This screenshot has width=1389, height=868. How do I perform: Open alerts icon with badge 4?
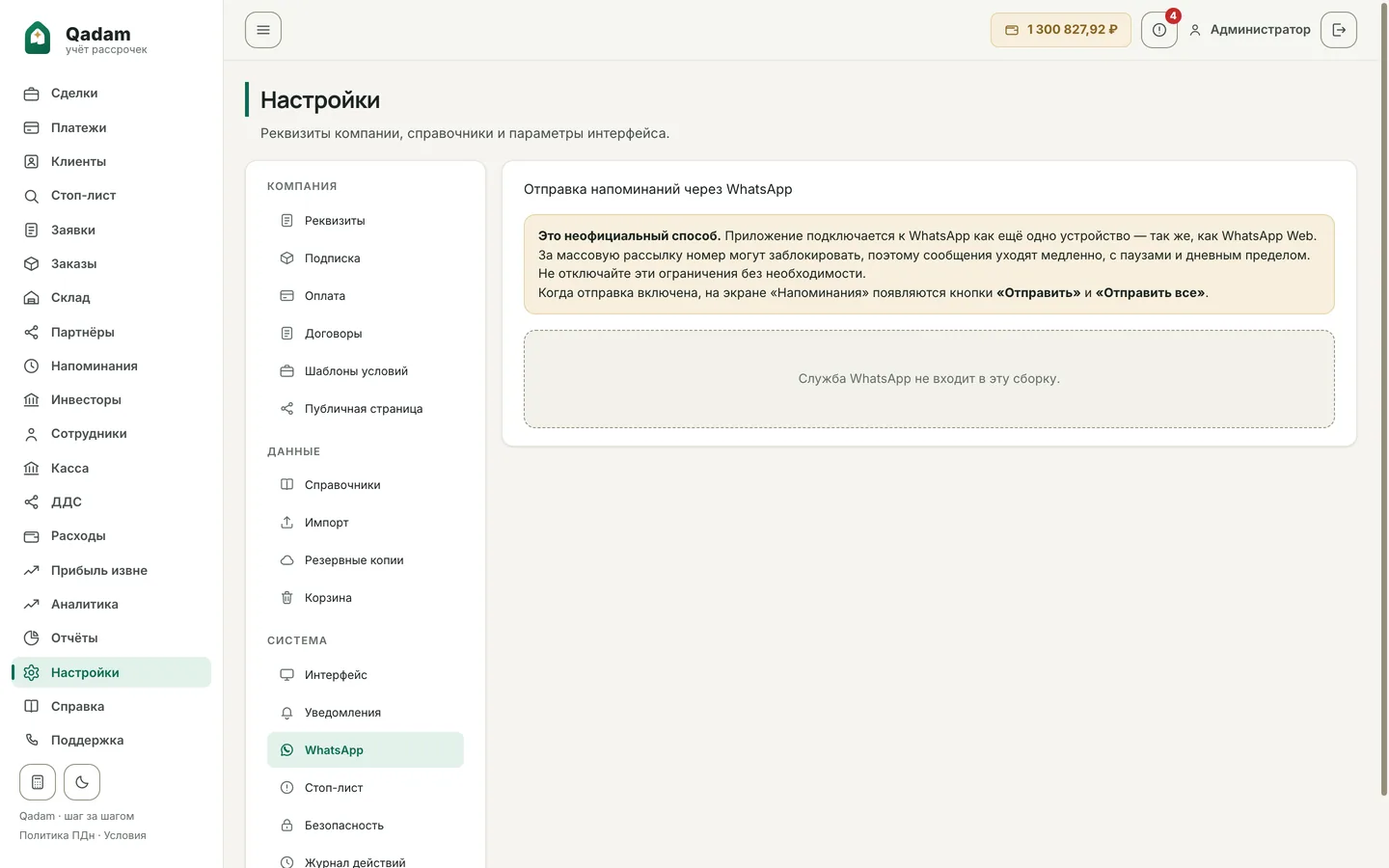tap(1159, 30)
